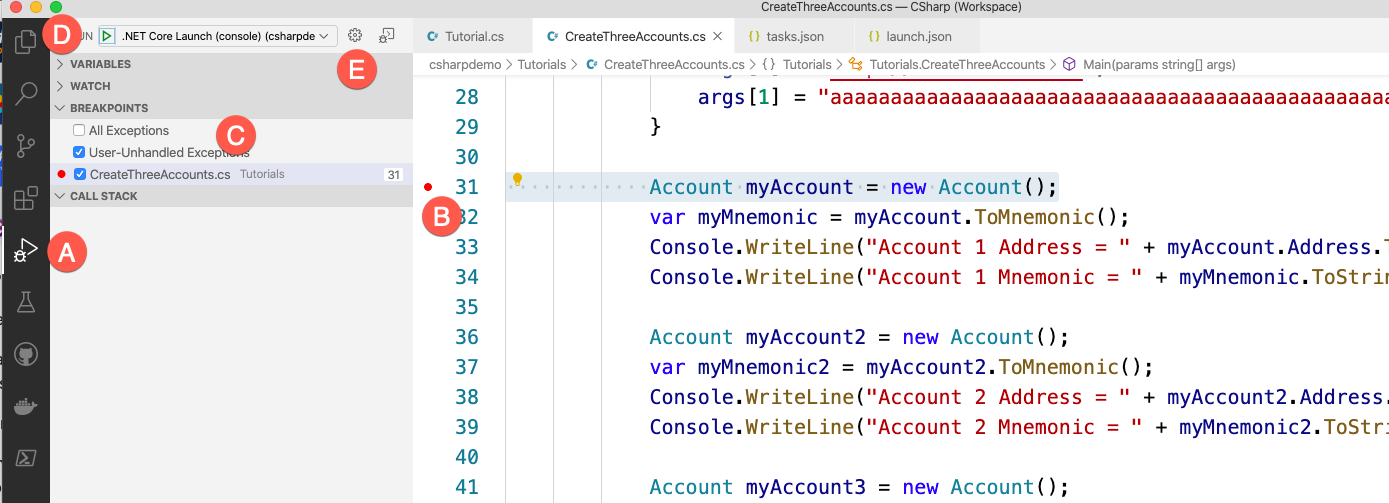Click 'Account myAccount3' code on line 41
This screenshot has width=1389, height=503.
coord(760,487)
